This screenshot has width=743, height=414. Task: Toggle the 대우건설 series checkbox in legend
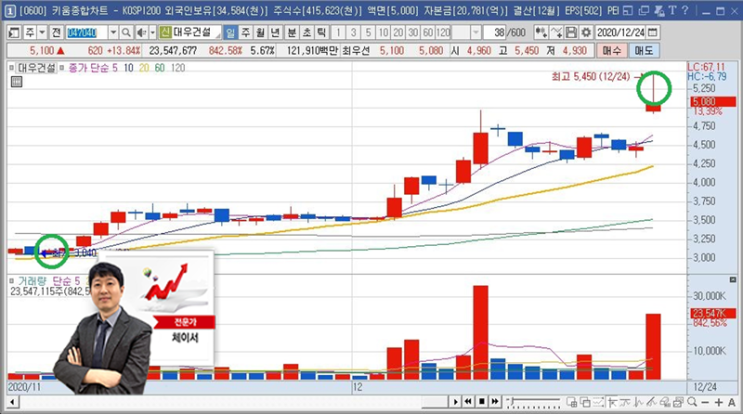12,68
